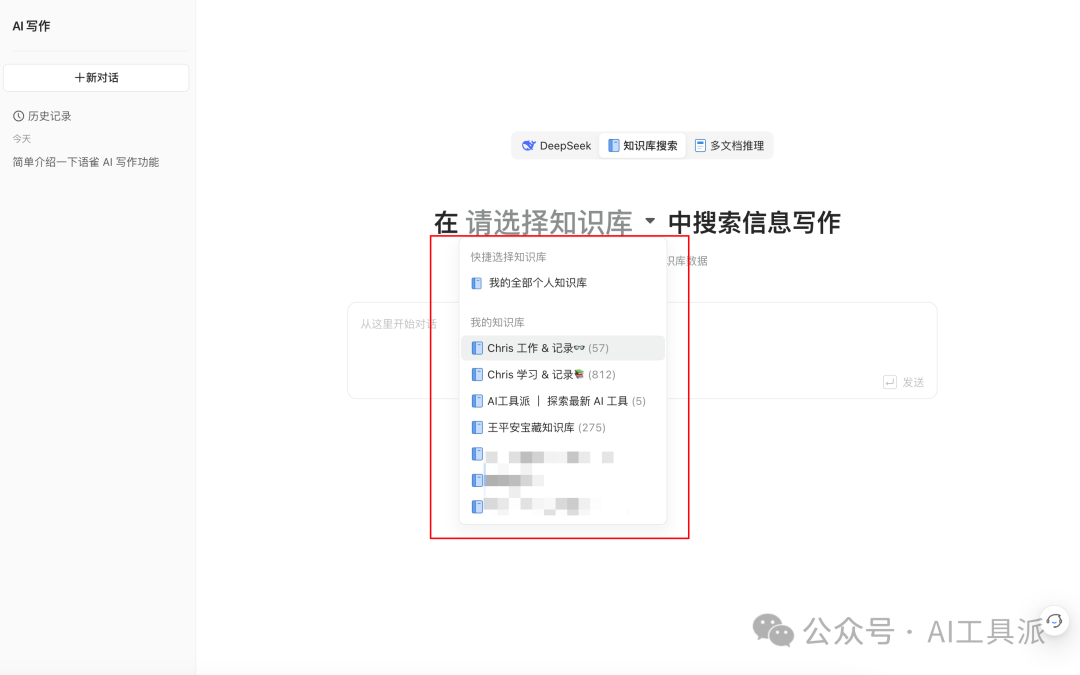Switch to the DeepSeek tab
This screenshot has width=1080, height=675.
coord(557,145)
